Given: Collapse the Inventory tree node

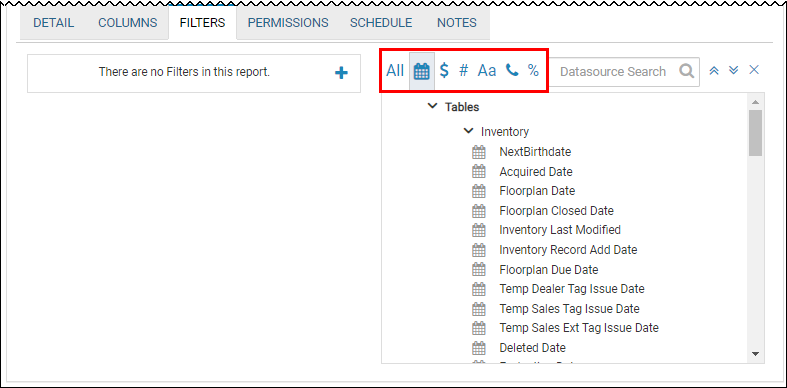Looking at the screenshot, I should (x=468, y=131).
